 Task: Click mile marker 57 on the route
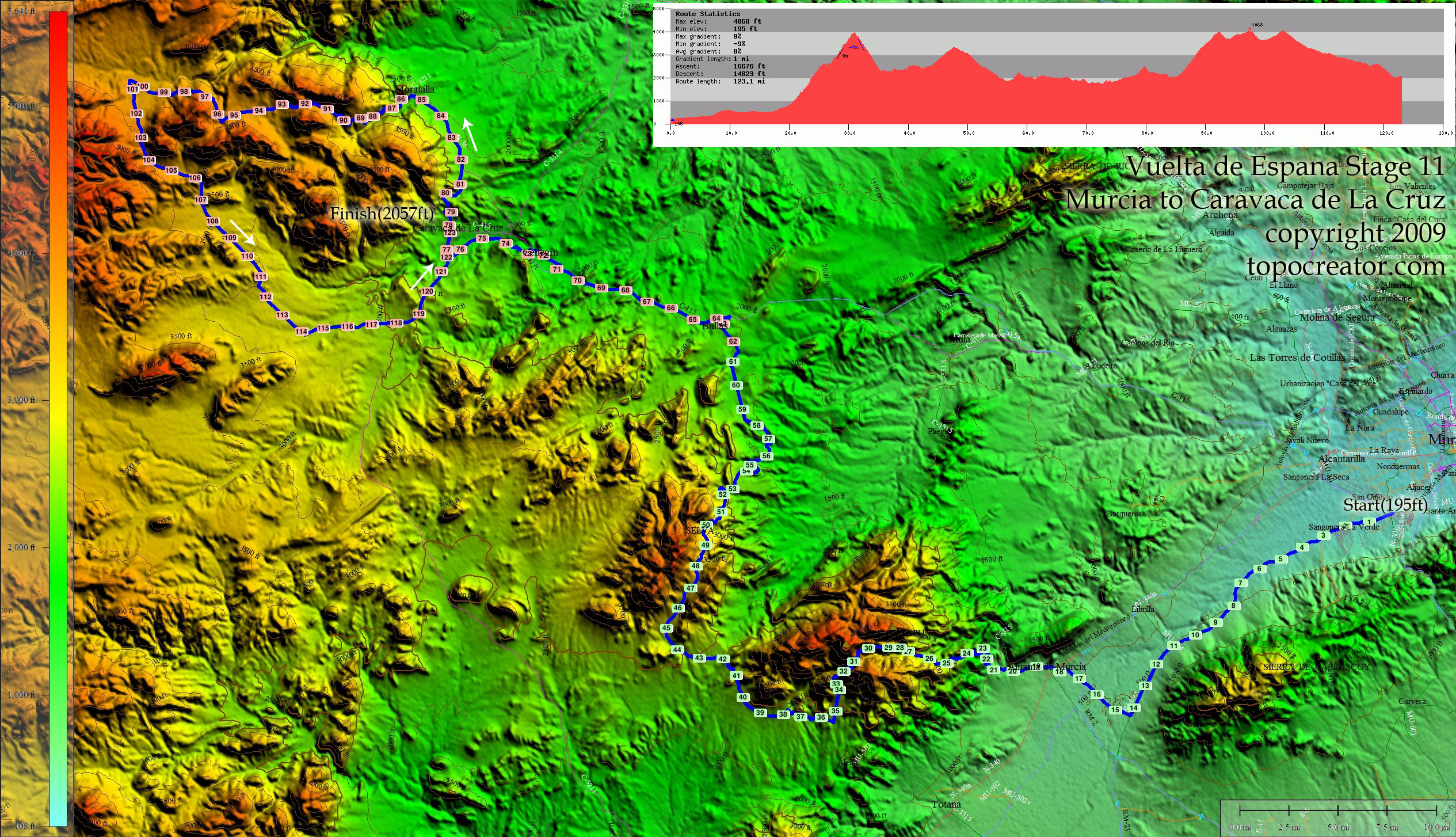pyautogui.click(x=768, y=439)
